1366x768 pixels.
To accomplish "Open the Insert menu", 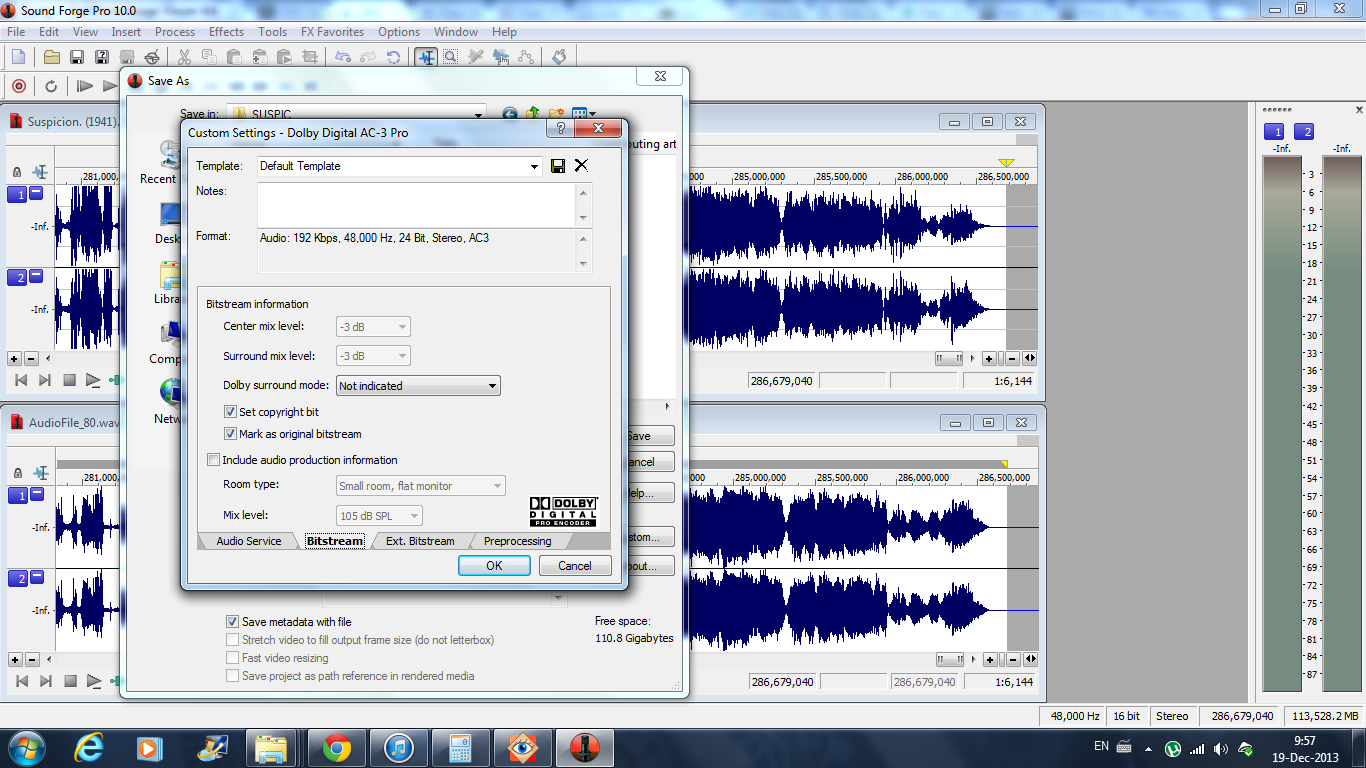I will (x=126, y=32).
